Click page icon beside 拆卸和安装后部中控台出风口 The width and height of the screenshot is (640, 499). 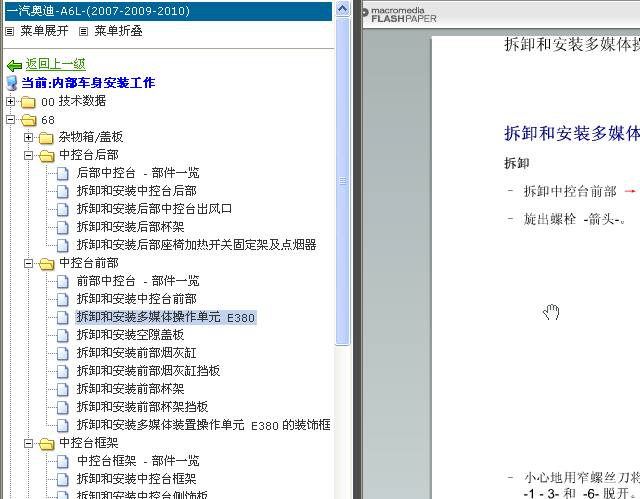(x=62, y=209)
